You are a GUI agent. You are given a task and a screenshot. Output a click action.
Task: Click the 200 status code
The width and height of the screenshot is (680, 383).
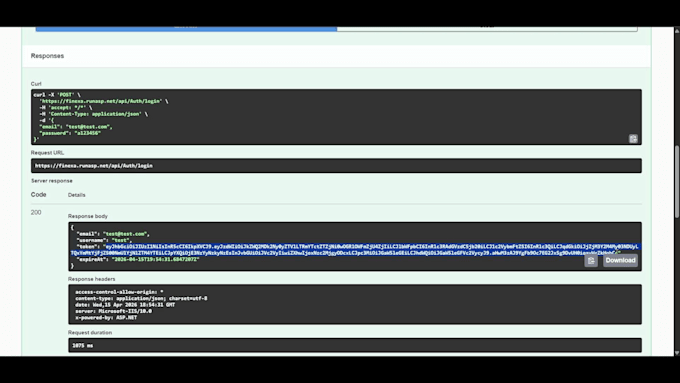click(x=36, y=213)
